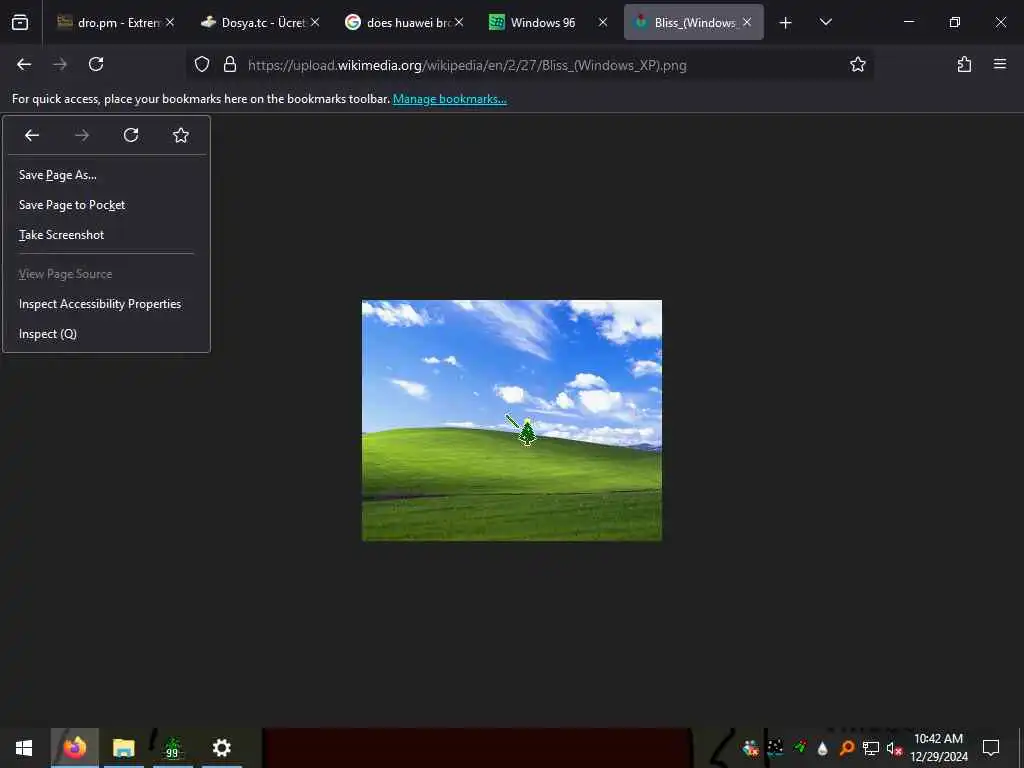
Task: Reload the page from the navigation toolbar
Action: point(96,64)
